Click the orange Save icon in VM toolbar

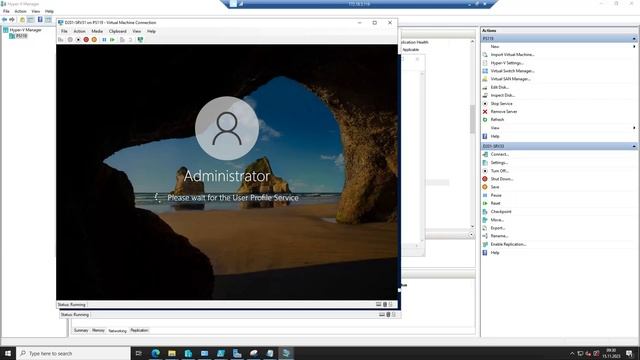[94, 40]
